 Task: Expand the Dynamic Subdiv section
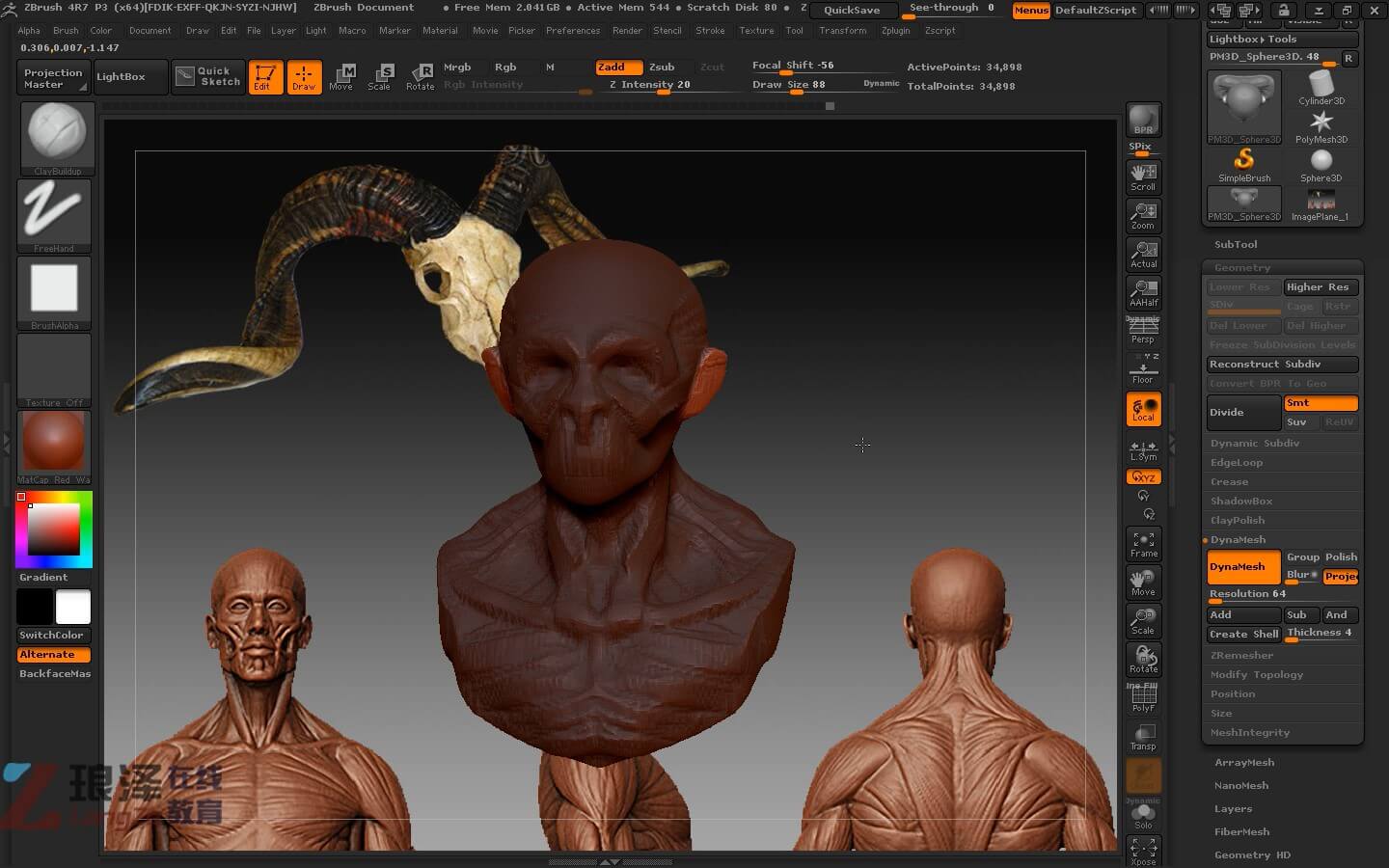[x=1255, y=443]
